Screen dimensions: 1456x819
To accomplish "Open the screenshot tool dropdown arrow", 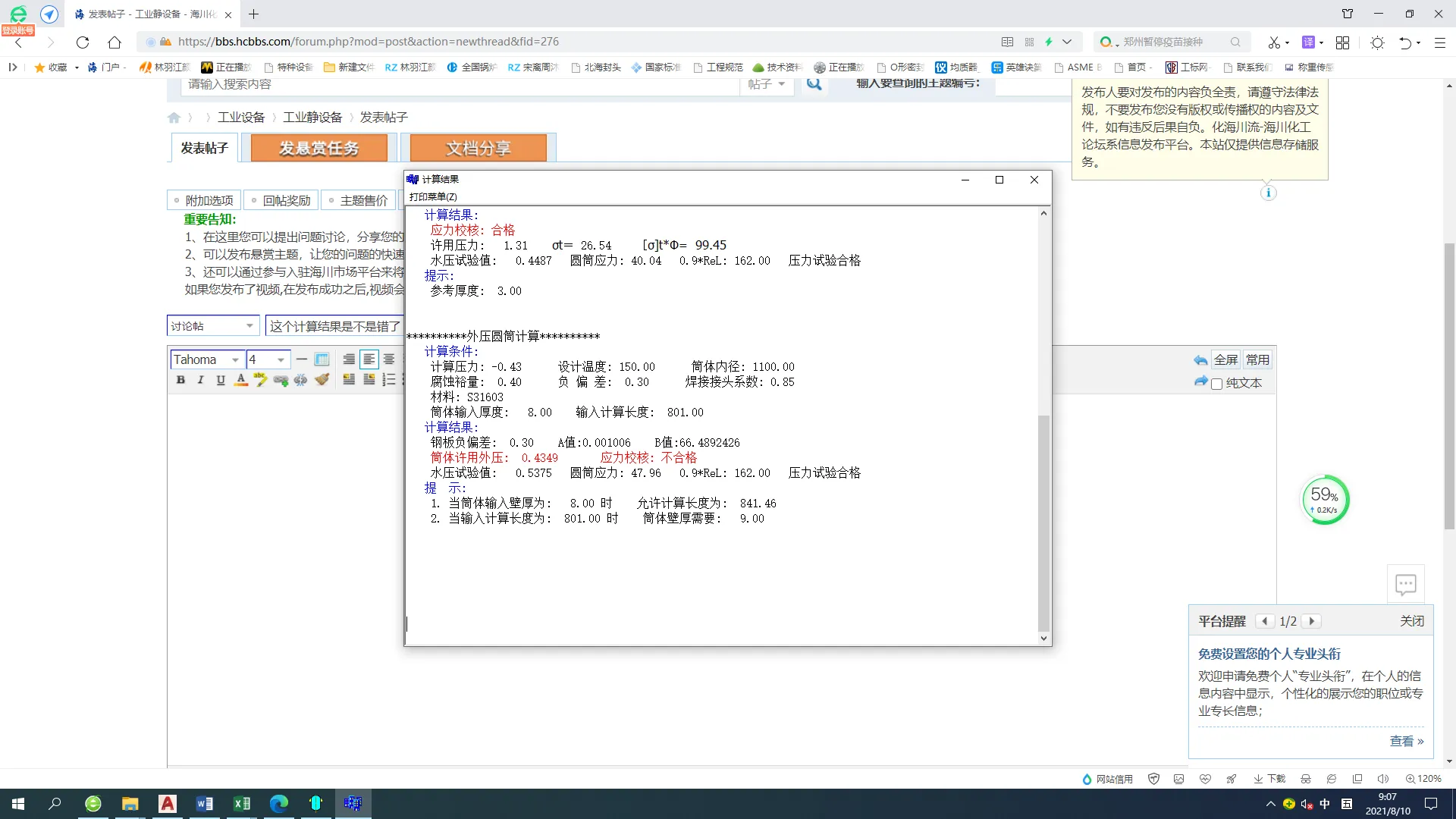I will (x=1288, y=42).
